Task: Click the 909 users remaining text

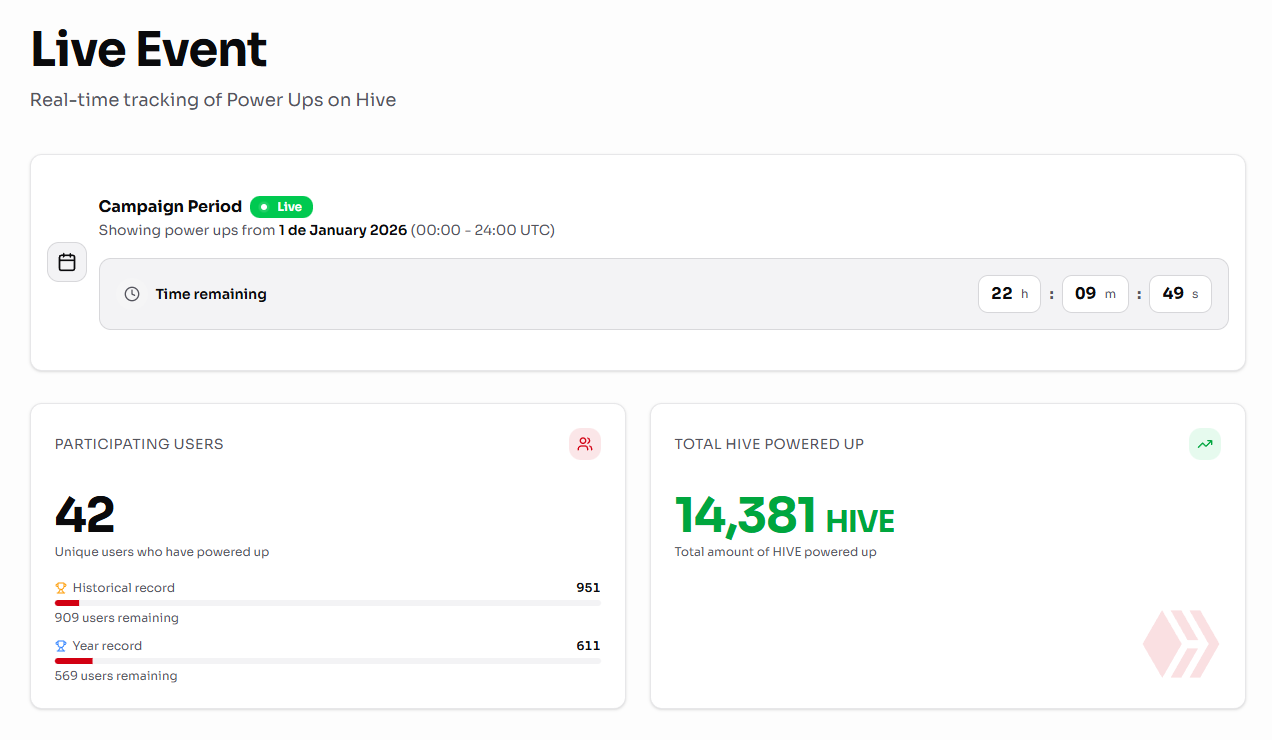Action: click(x=116, y=618)
